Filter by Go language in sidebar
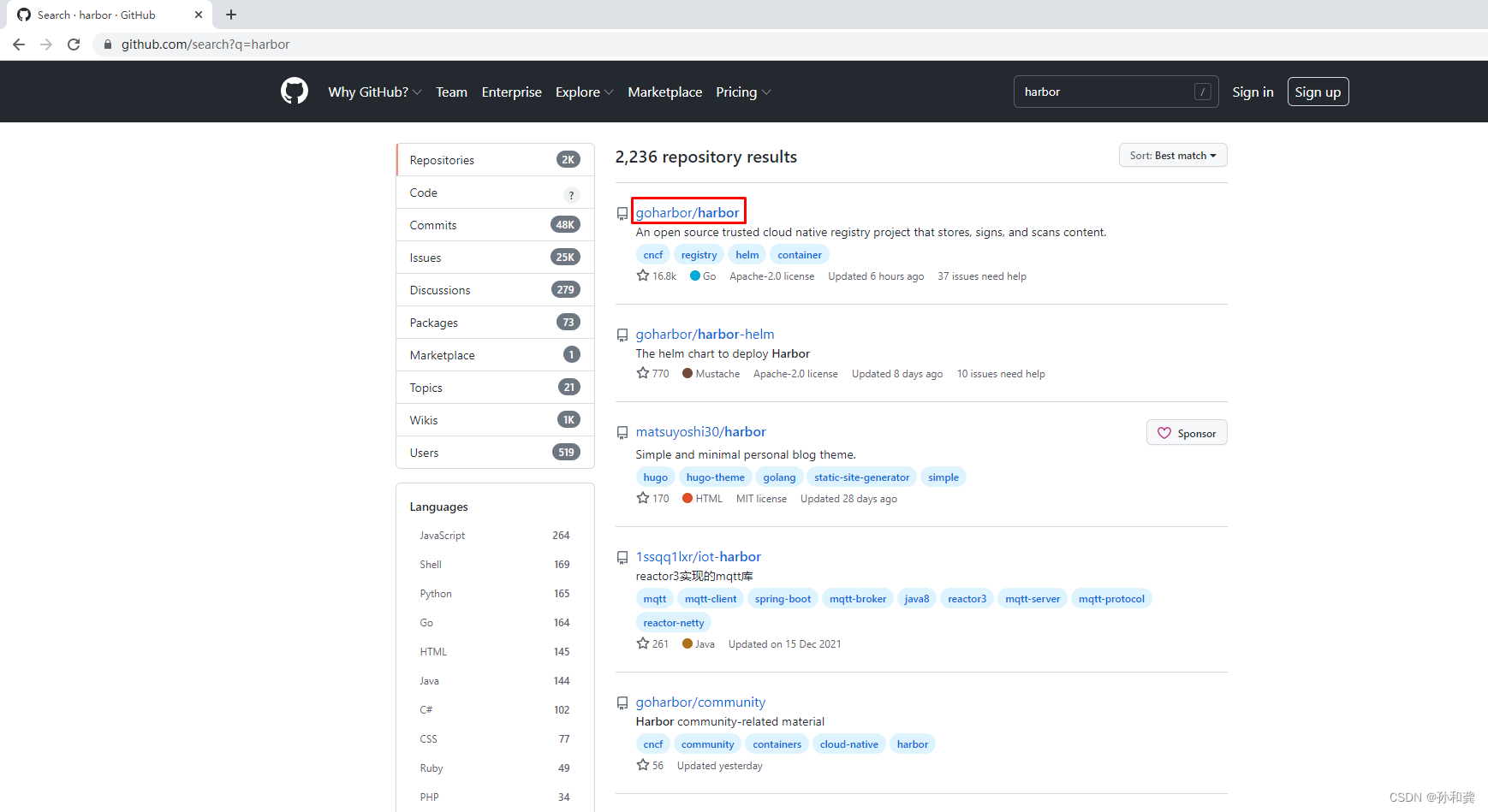The height and width of the screenshot is (812, 1488). [495, 623]
